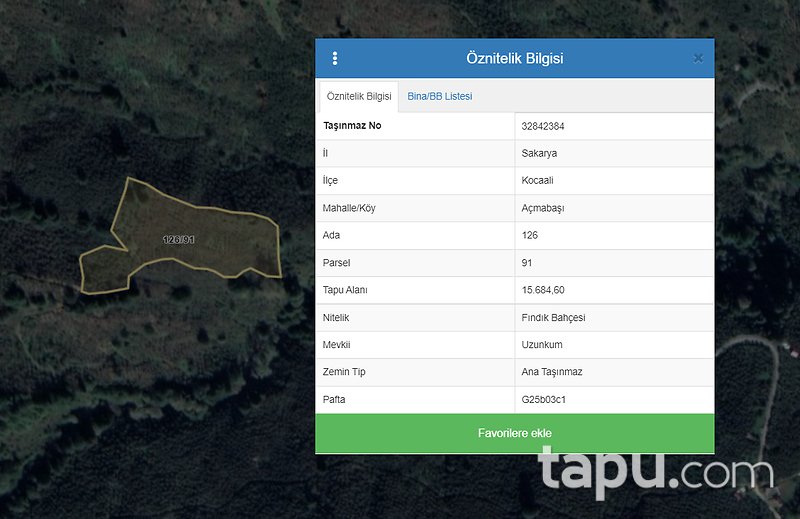Close the Öznitelik Bilgisi dialog
The image size is (800, 519).
(x=698, y=59)
